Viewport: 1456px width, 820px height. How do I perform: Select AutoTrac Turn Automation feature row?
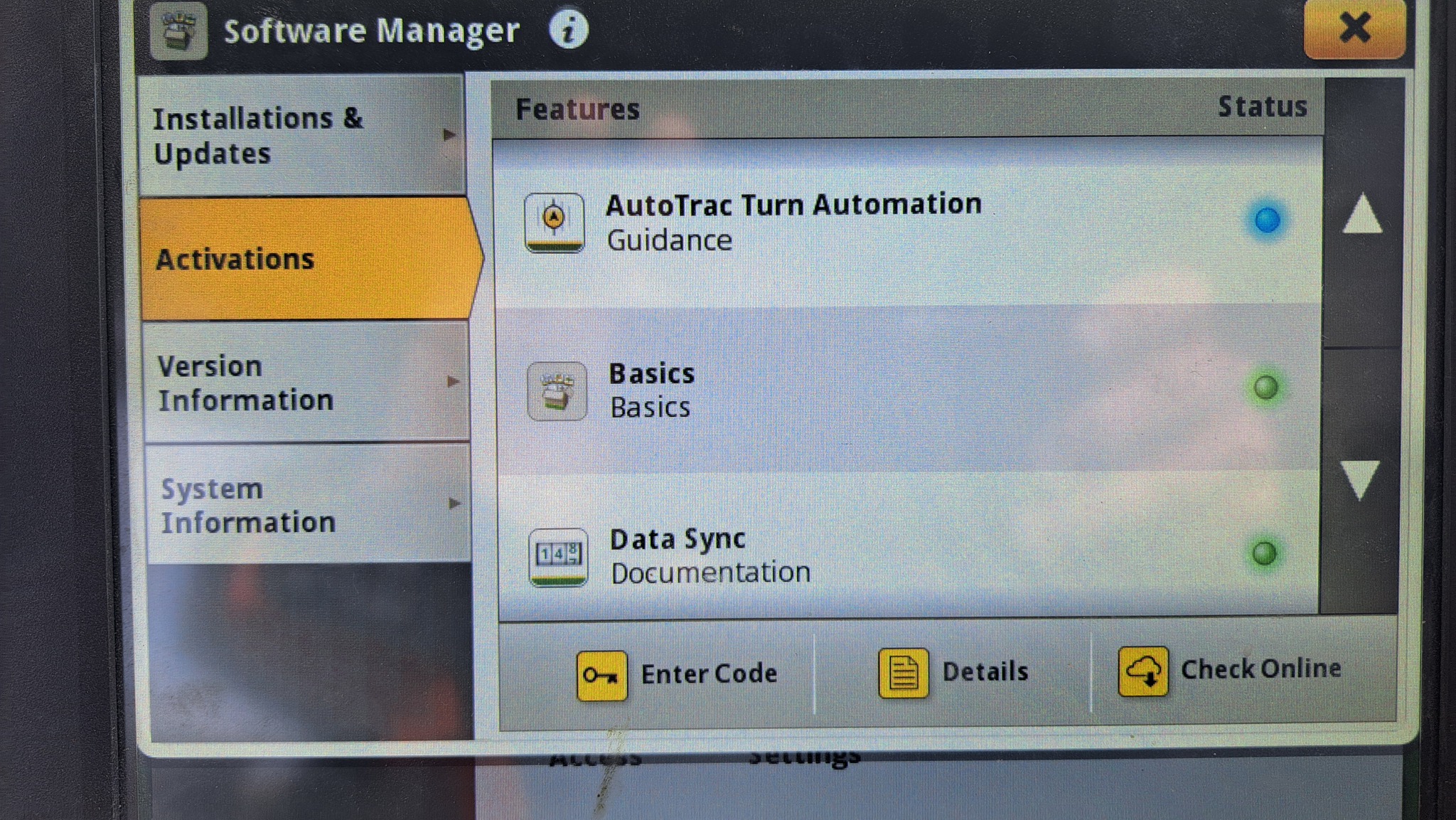907,223
